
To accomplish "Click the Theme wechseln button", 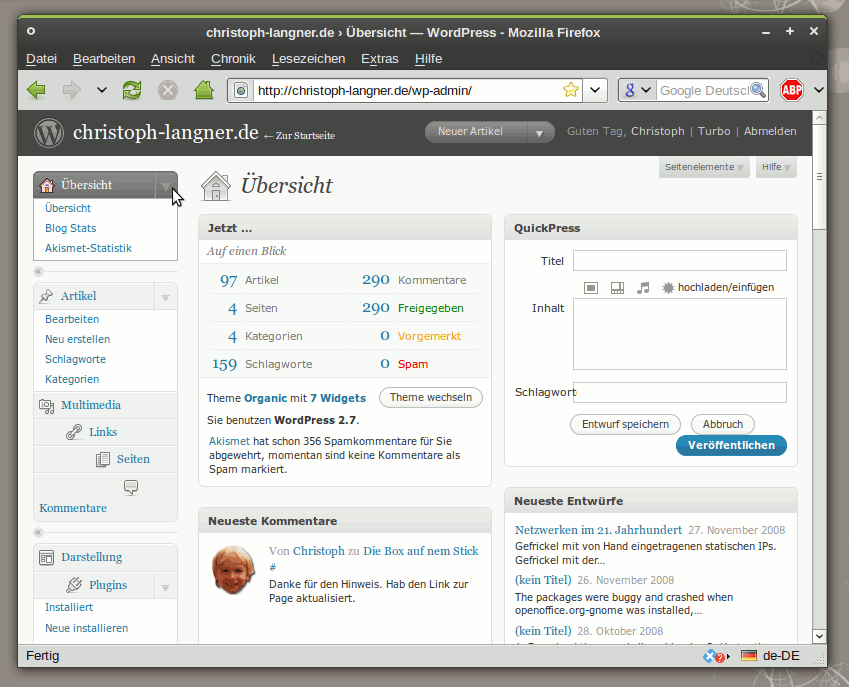I will click(430, 397).
